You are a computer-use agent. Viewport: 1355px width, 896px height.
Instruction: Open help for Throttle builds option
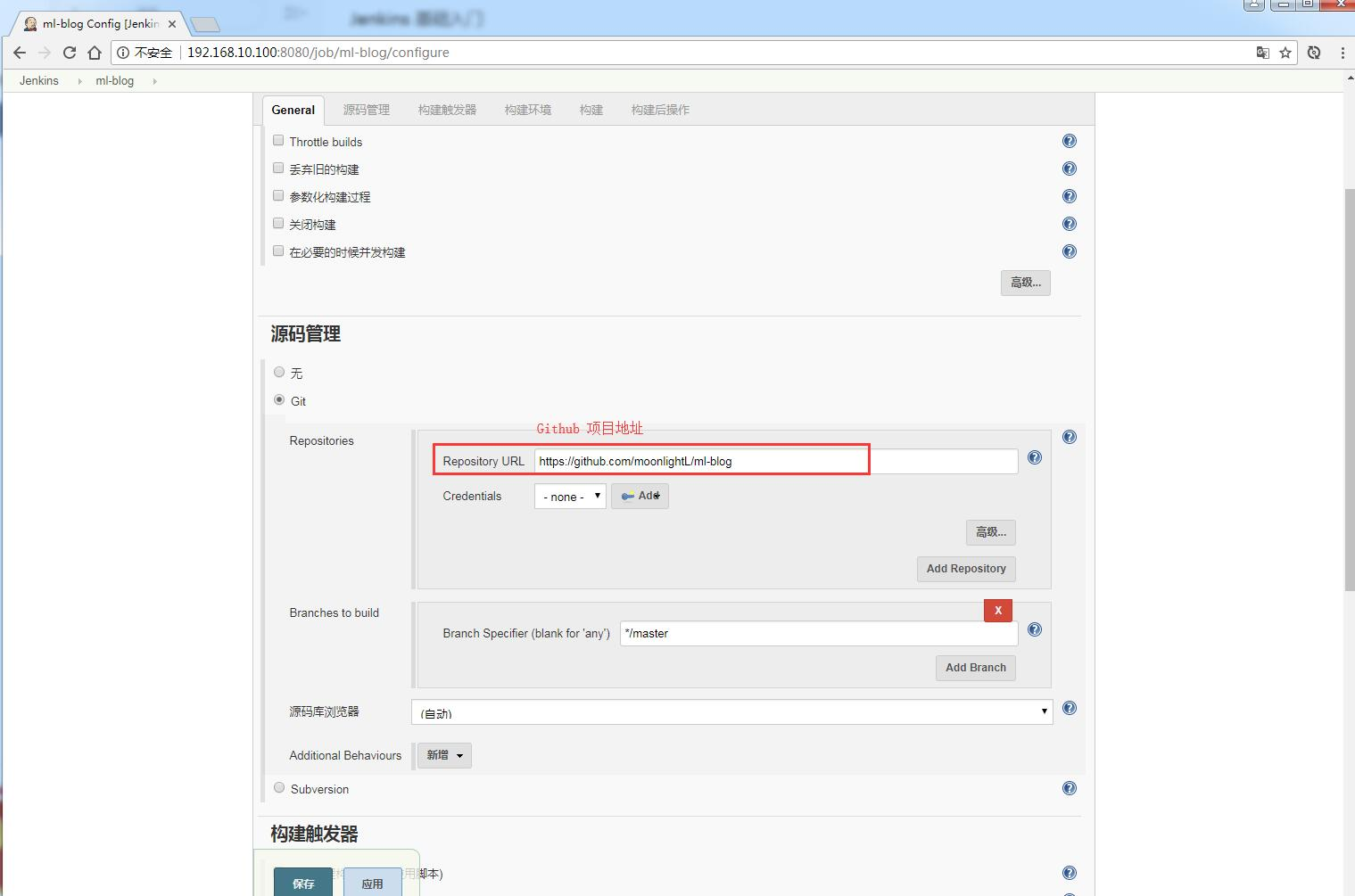click(x=1070, y=141)
